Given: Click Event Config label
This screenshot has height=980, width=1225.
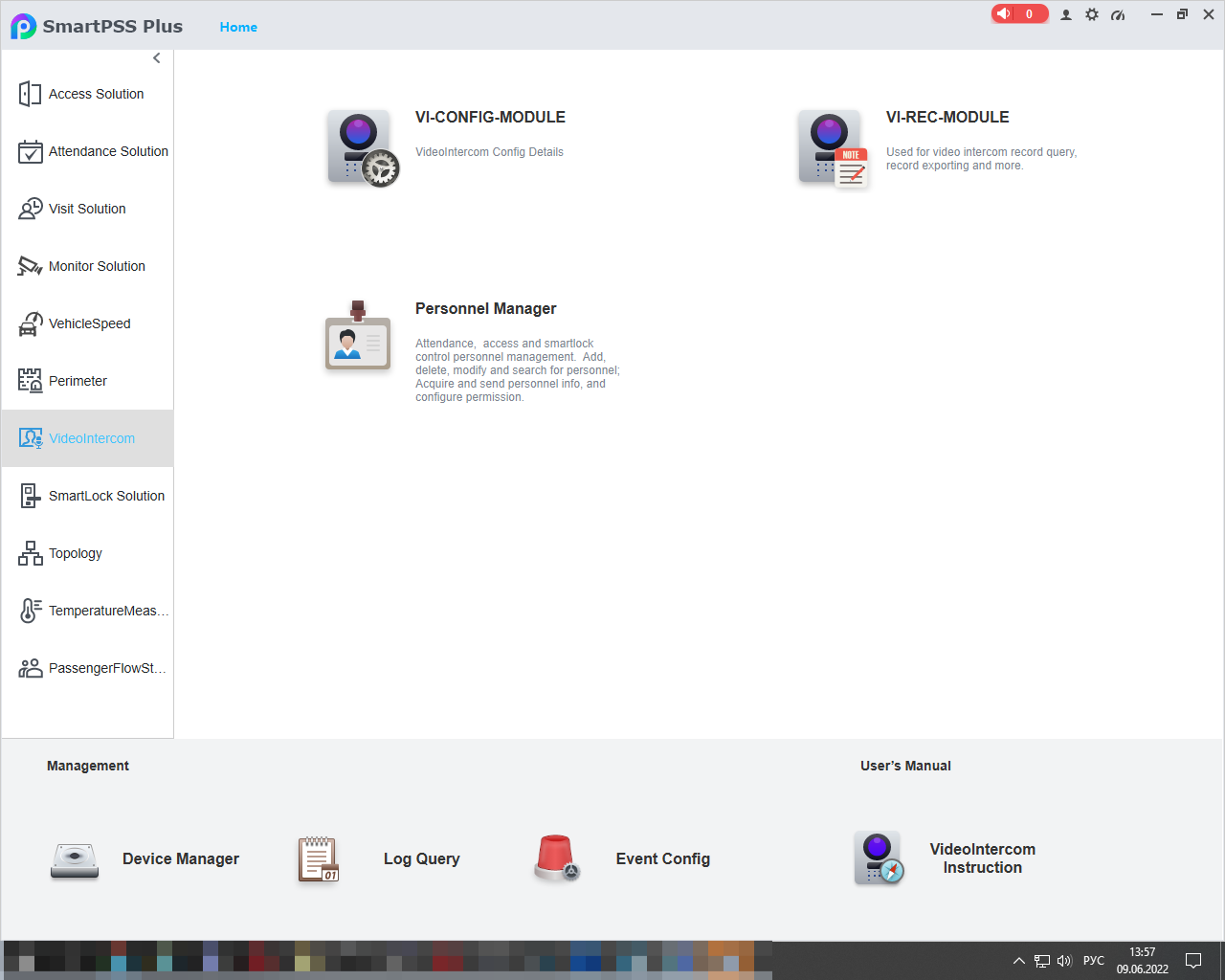Looking at the screenshot, I should tap(663, 858).
